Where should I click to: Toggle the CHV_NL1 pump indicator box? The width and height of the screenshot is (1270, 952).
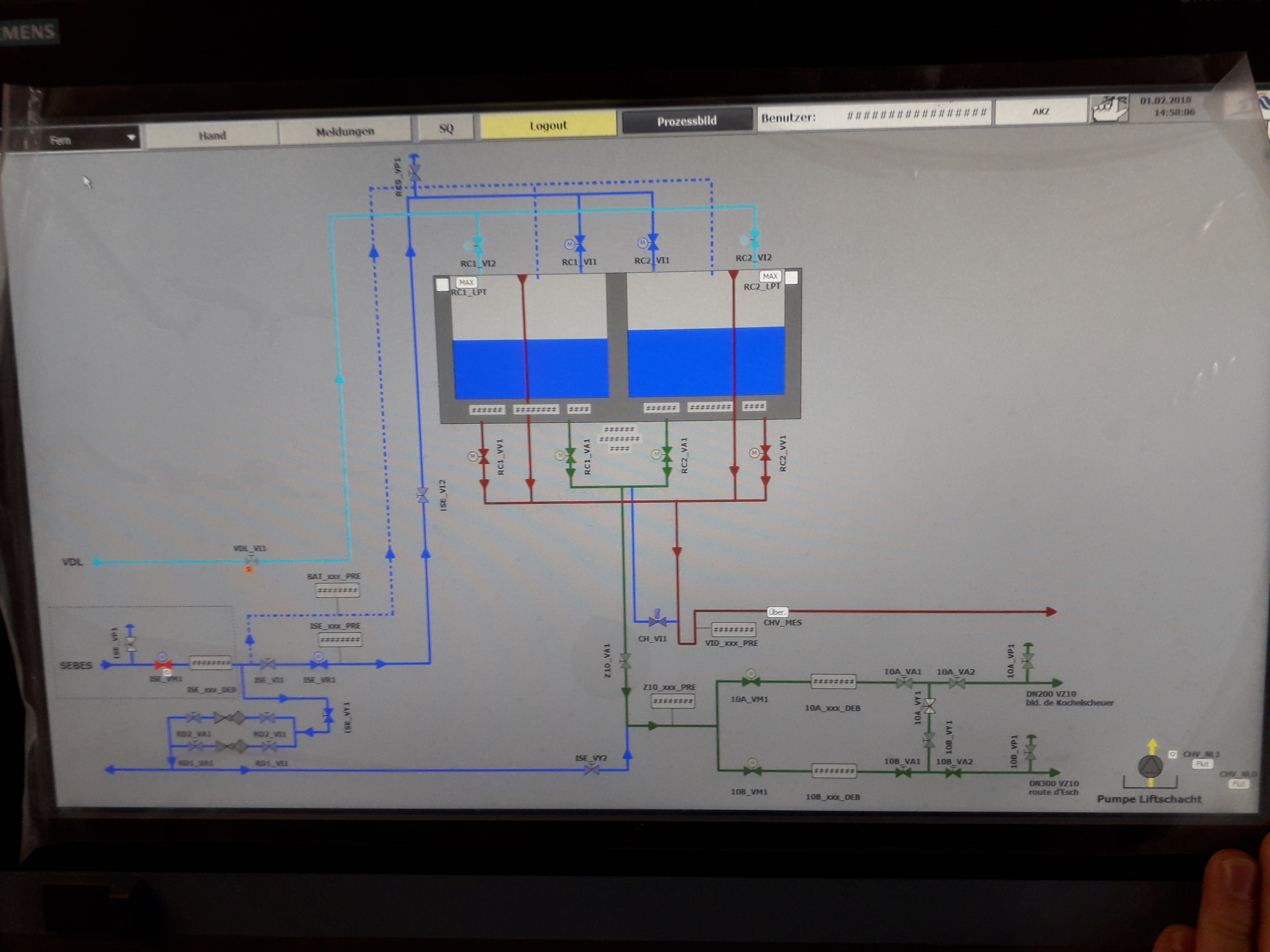point(1172,754)
